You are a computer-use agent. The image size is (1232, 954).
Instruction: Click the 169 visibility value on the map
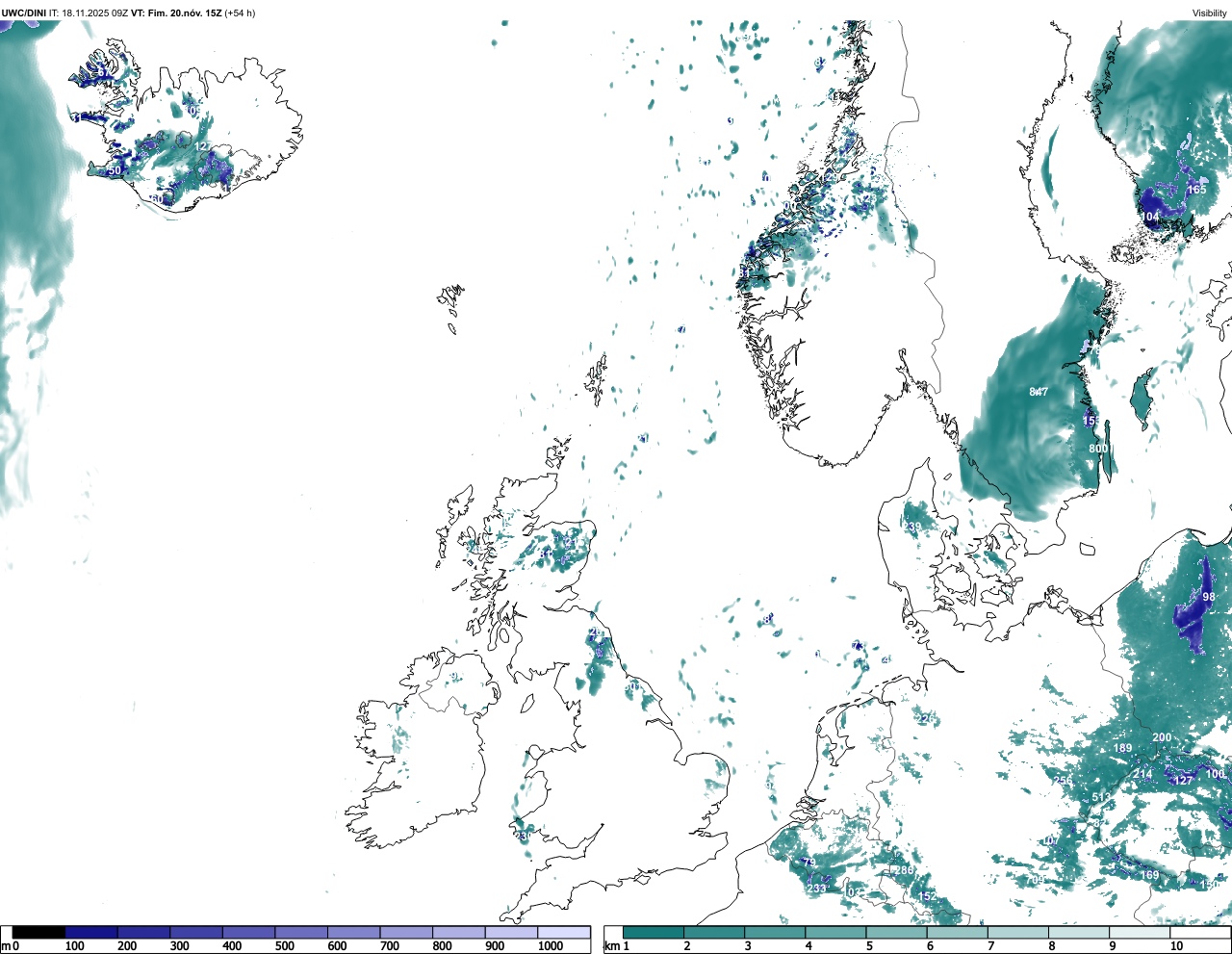pos(1150,875)
